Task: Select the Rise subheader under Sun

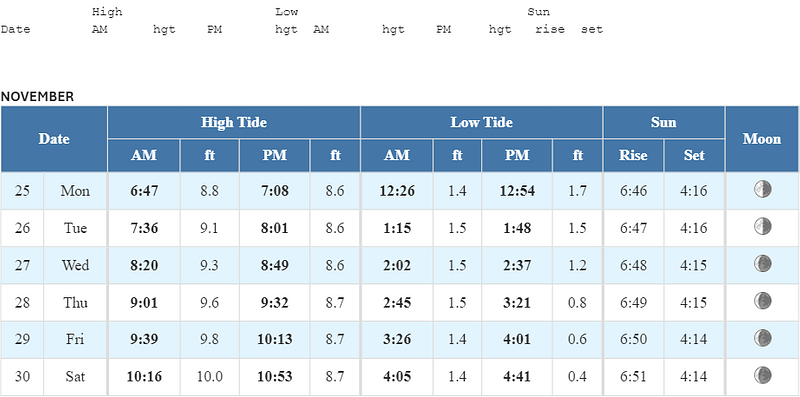Action: pyautogui.click(x=633, y=155)
